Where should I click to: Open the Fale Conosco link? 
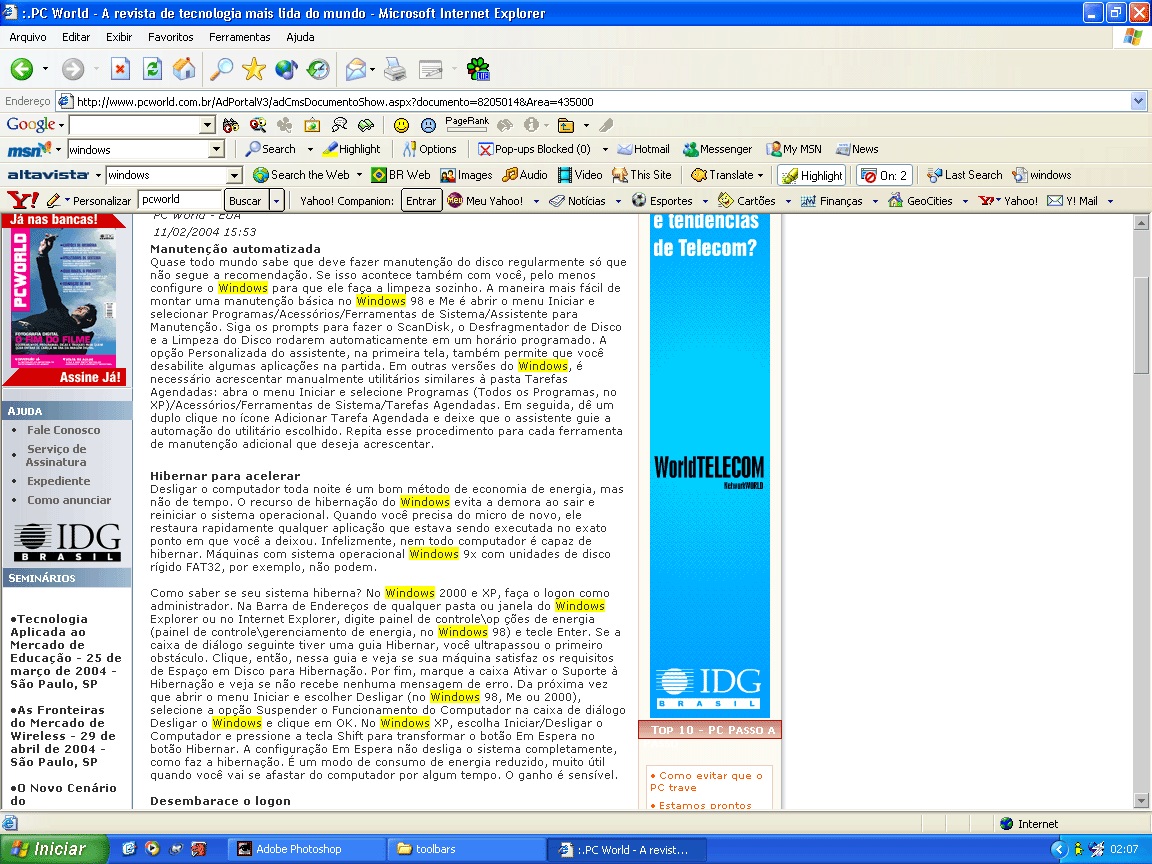pos(64,430)
